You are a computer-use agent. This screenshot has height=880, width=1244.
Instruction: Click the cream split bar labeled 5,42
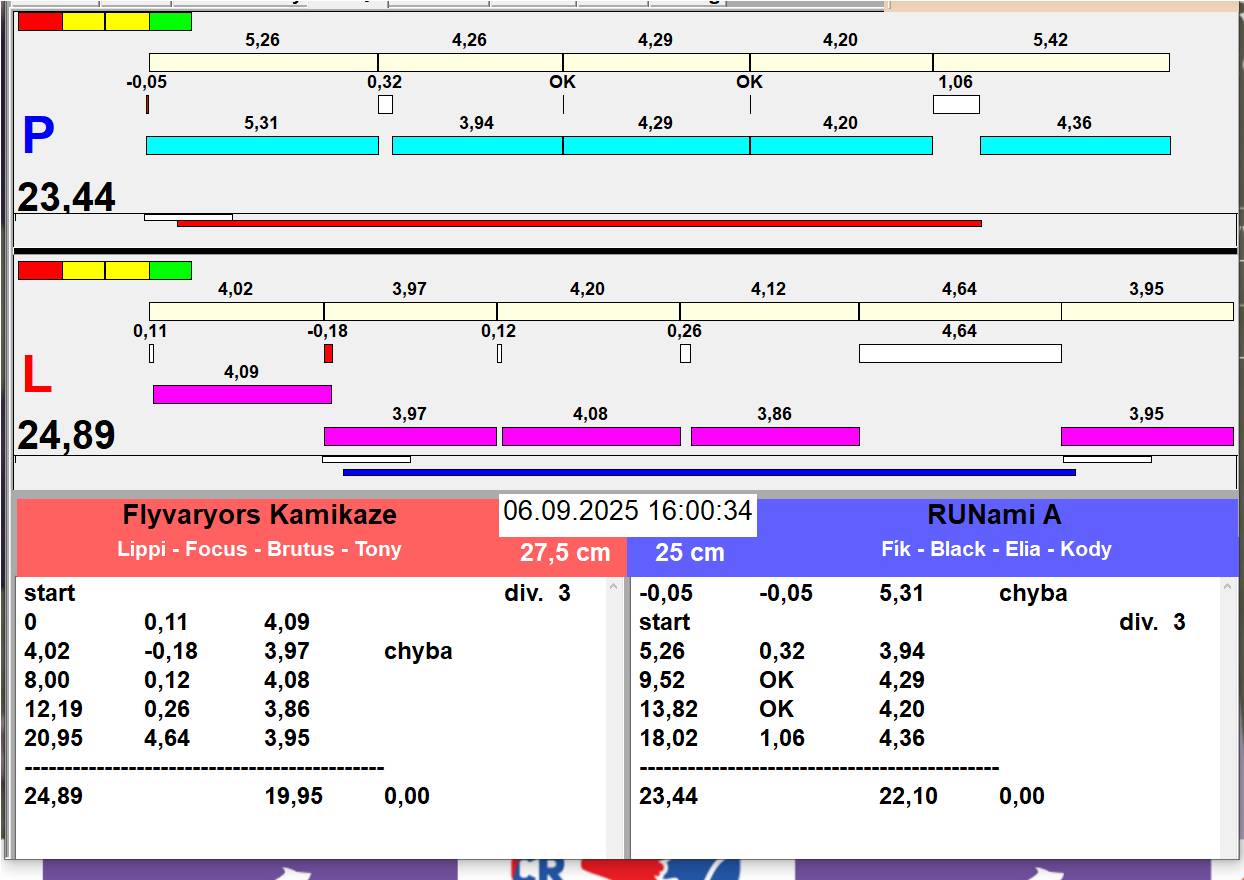(1051, 62)
